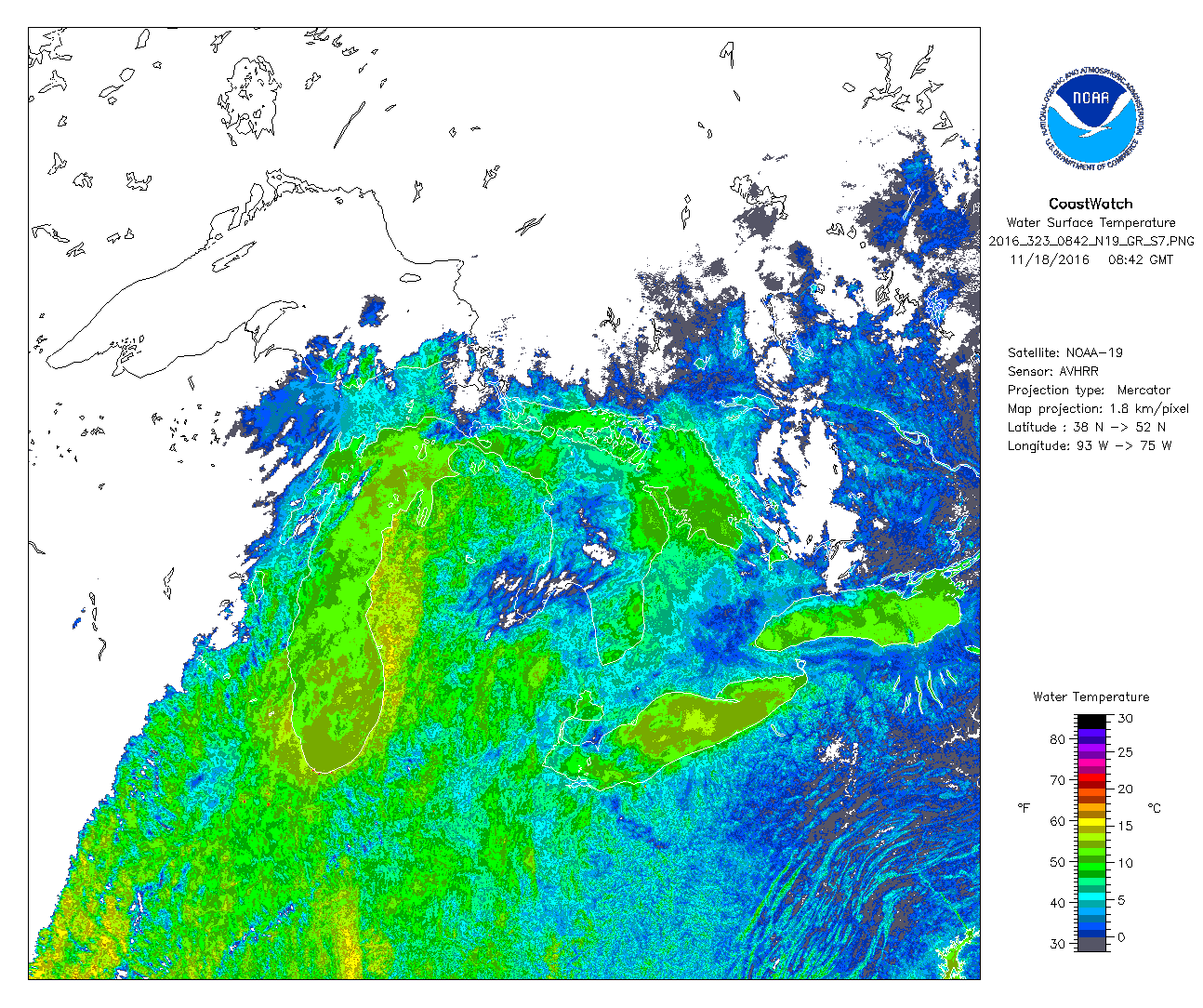
Task: Click the 5 label on the Celsius side
Action: (x=1121, y=900)
